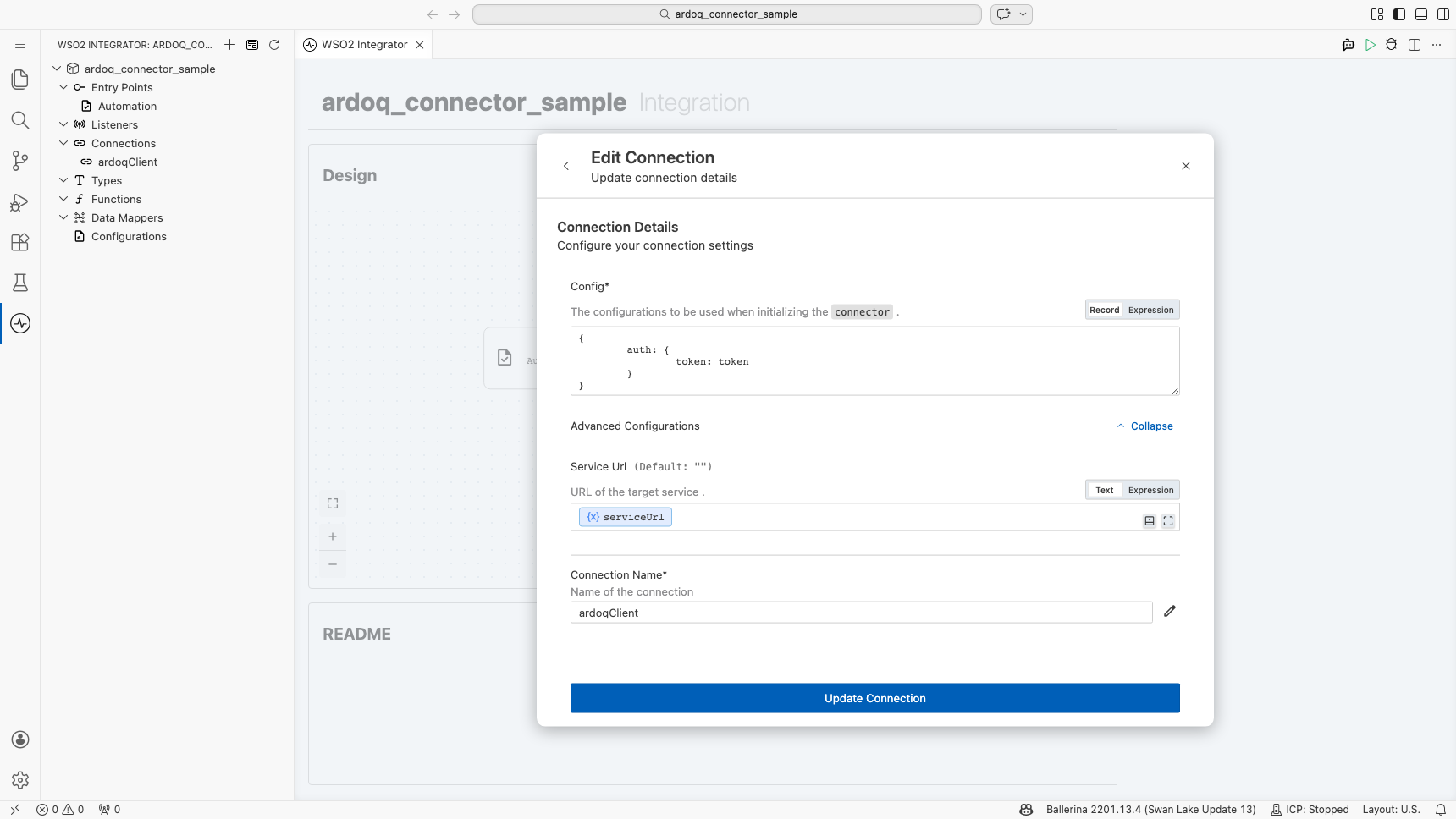Select the WSO2 Integrator activity icon
The image size is (1456, 819).
(20, 323)
